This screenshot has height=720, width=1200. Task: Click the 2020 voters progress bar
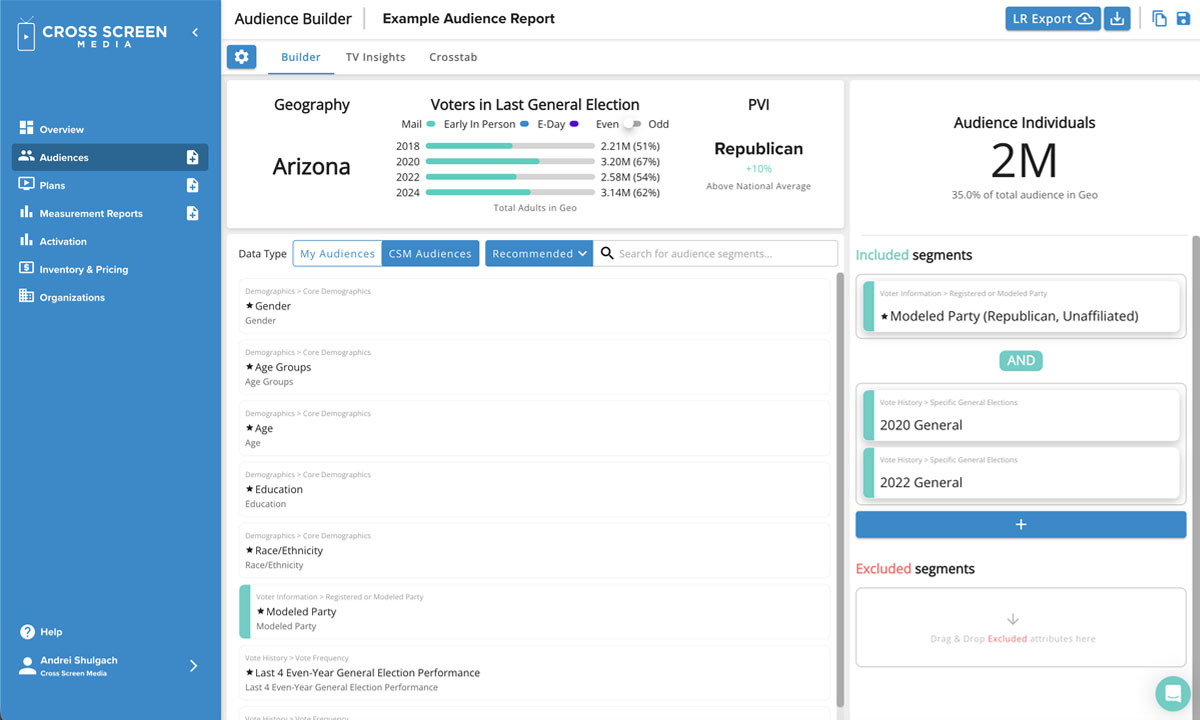tap(510, 161)
